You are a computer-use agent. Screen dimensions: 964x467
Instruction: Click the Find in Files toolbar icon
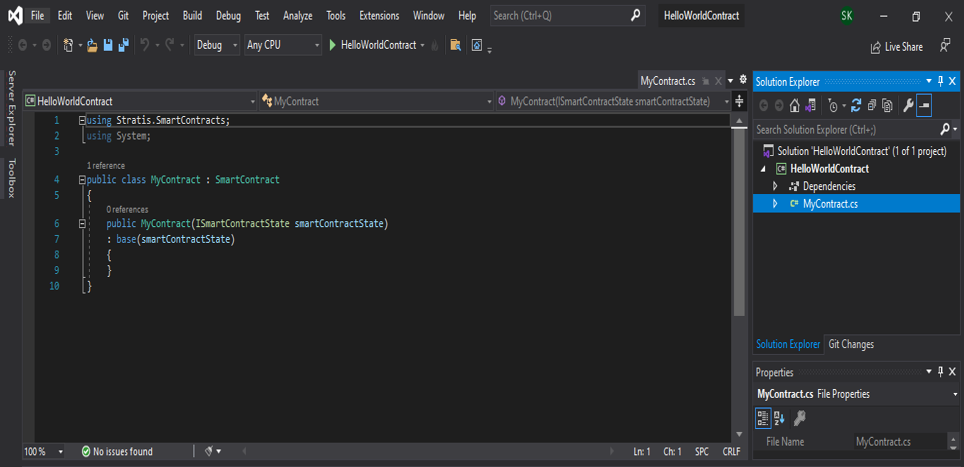455,45
